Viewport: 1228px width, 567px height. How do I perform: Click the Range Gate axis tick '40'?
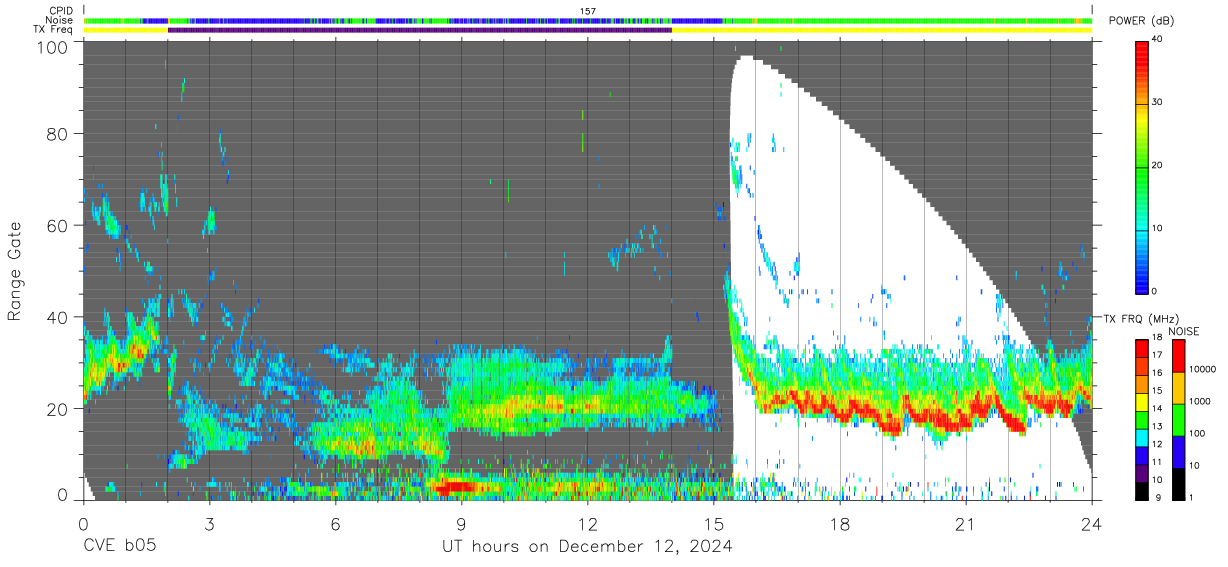point(57,318)
